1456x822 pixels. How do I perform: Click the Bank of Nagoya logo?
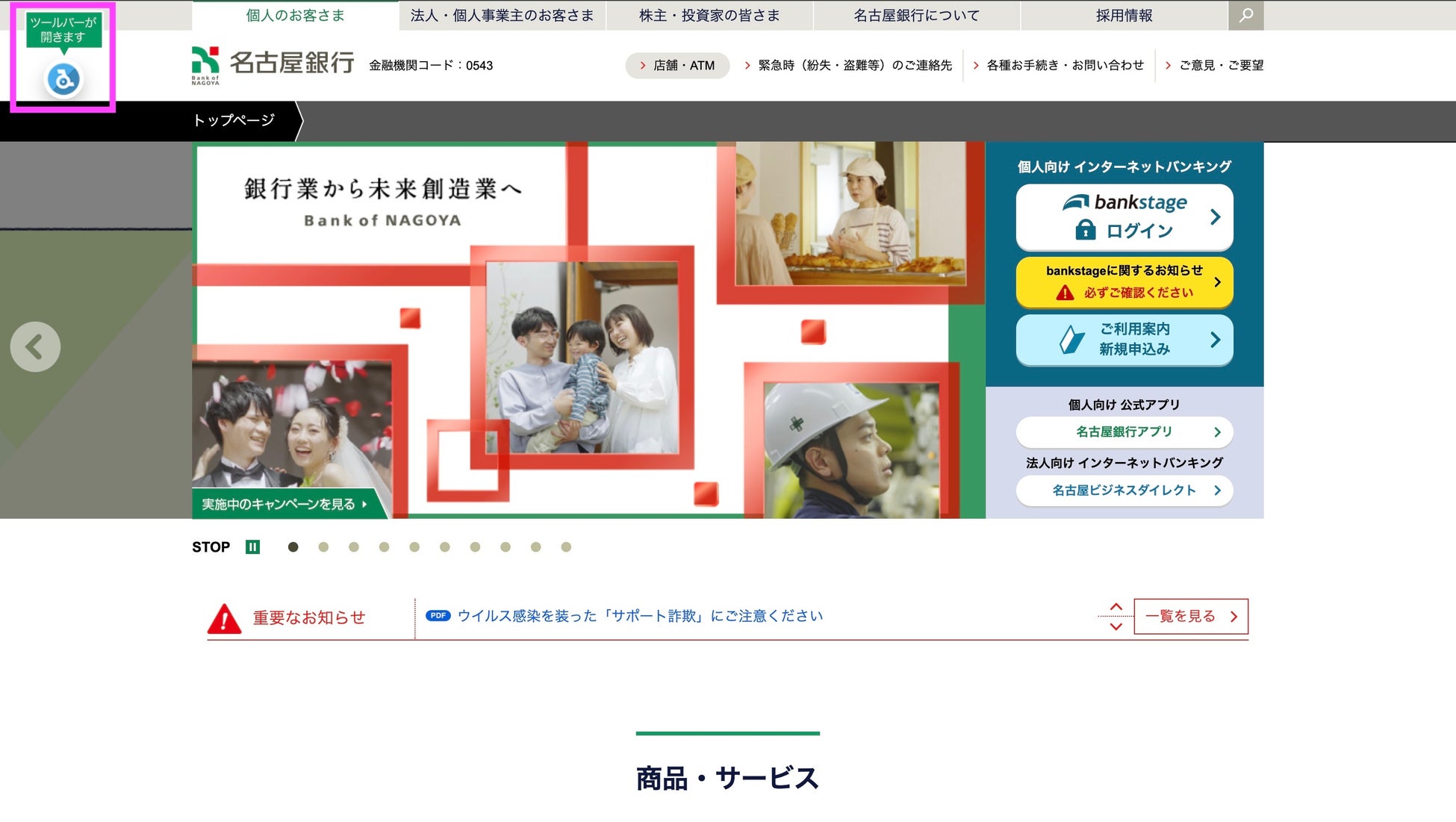coord(273,65)
